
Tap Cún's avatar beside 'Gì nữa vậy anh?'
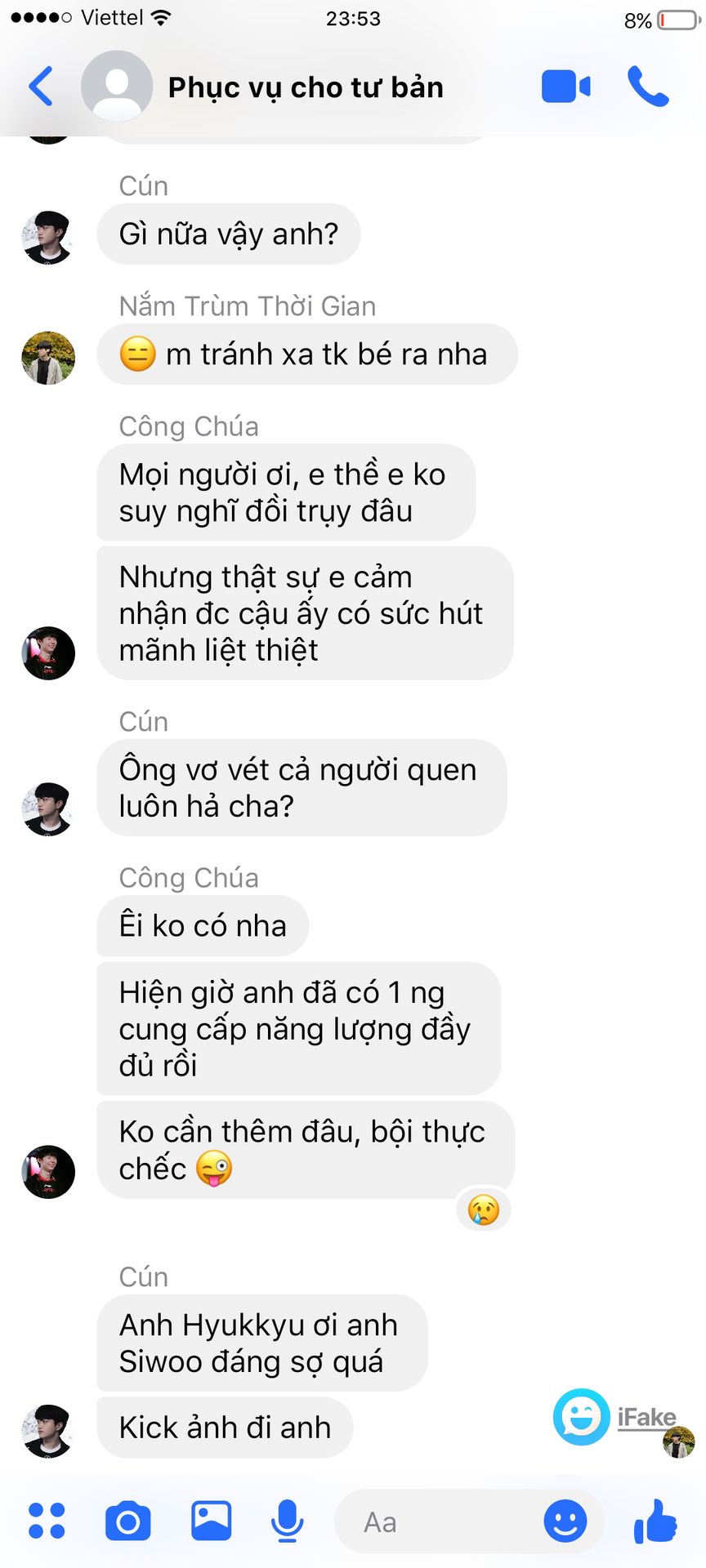coord(48,238)
